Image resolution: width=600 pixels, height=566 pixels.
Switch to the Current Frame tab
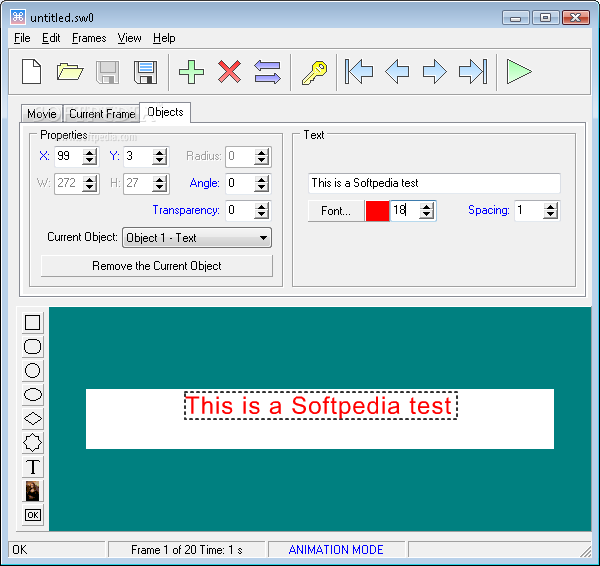coord(102,114)
